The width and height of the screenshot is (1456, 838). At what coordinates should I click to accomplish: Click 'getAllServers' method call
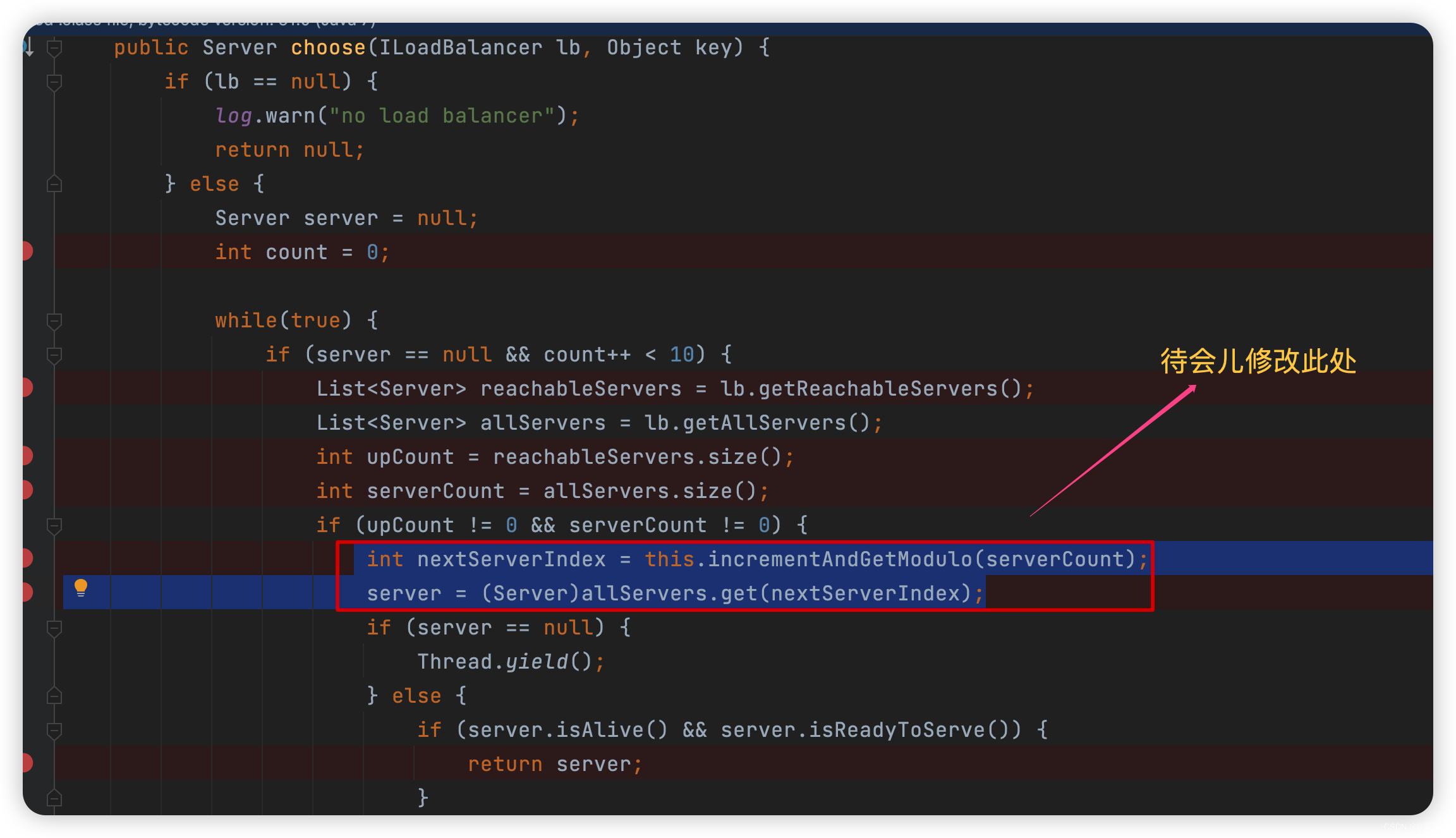coord(764,423)
